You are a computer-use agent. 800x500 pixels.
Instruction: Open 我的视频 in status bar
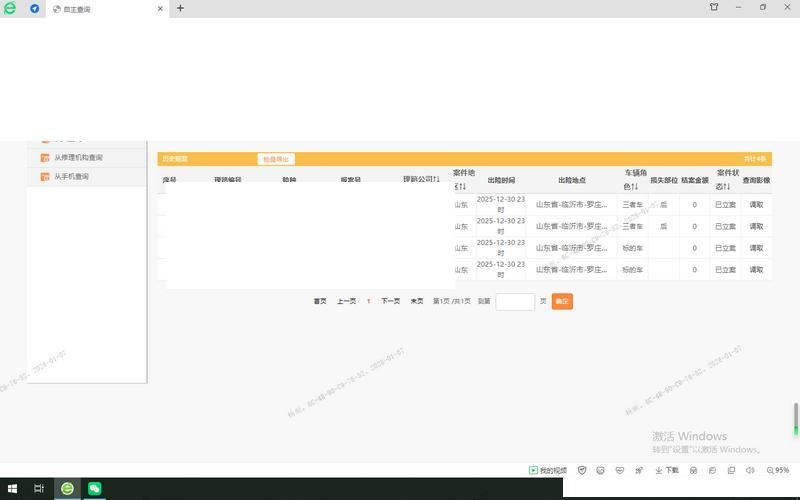coord(548,470)
